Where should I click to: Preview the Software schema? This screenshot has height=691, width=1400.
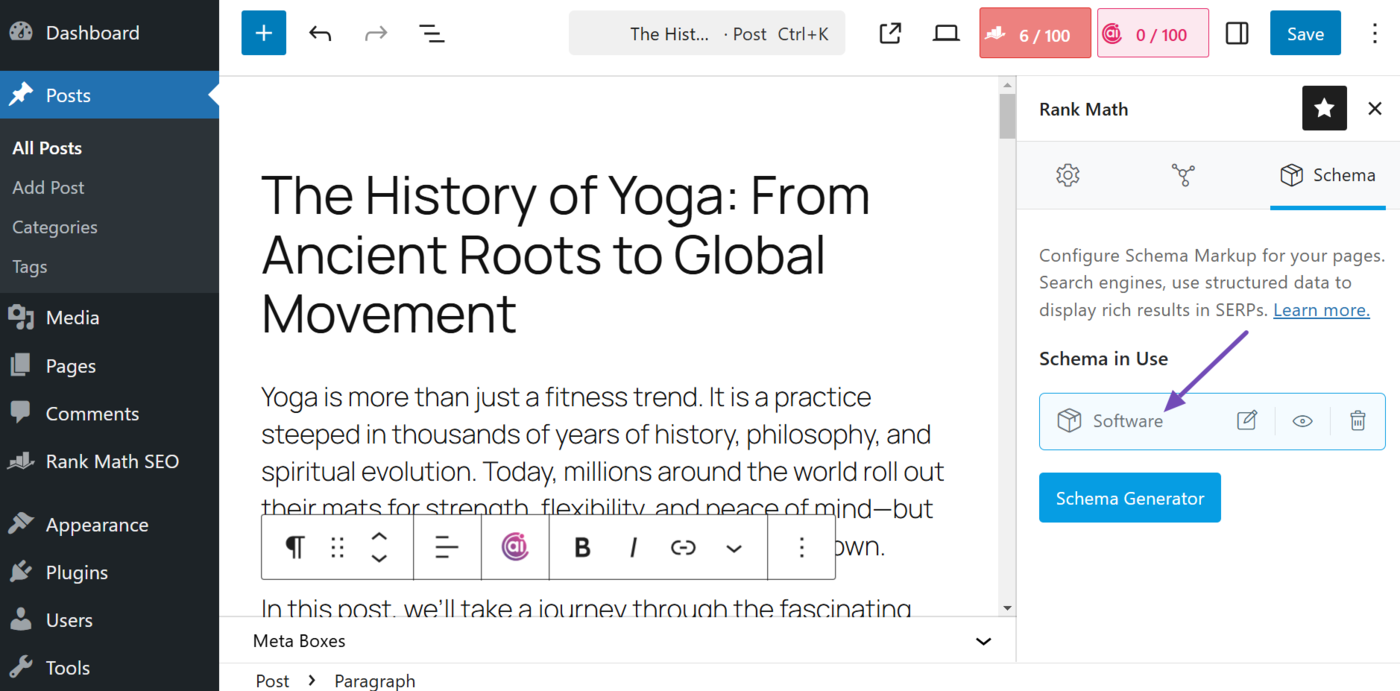[1302, 421]
